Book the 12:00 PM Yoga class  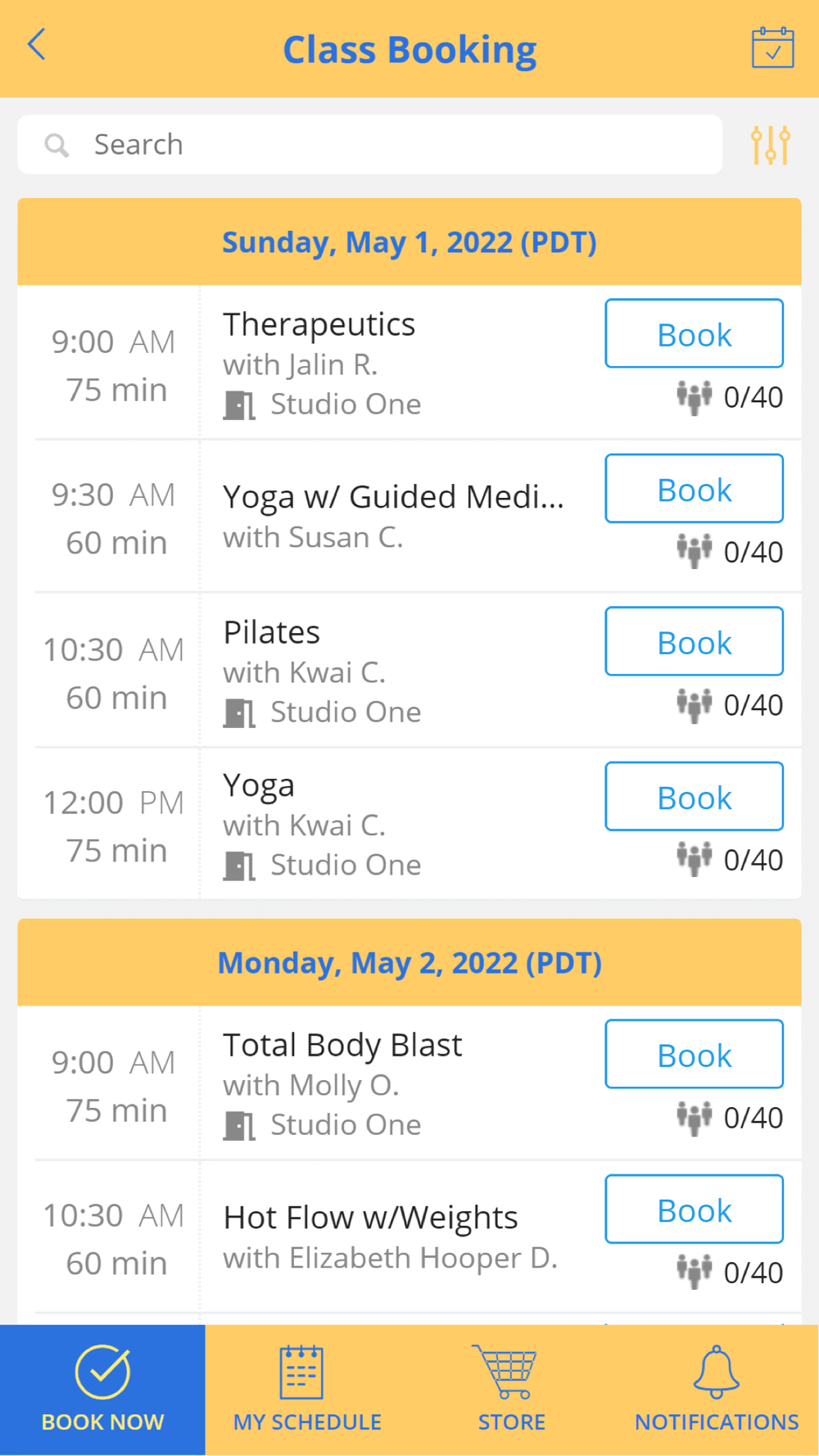click(694, 797)
